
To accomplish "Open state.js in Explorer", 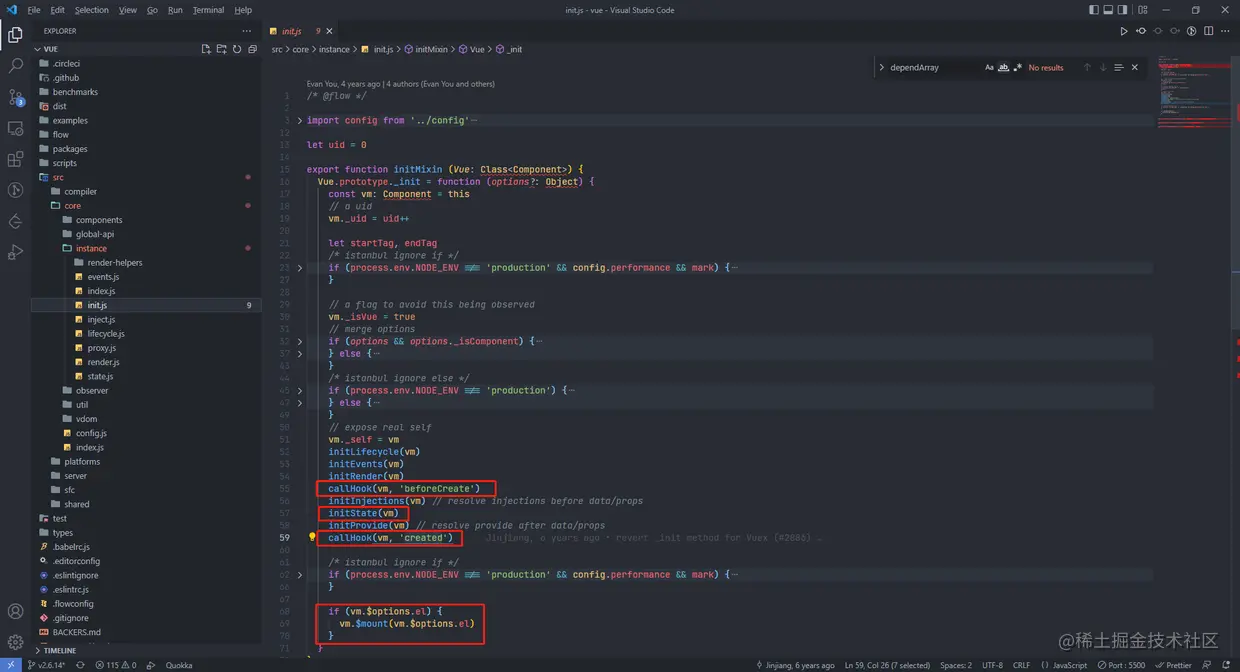I will click(99, 376).
